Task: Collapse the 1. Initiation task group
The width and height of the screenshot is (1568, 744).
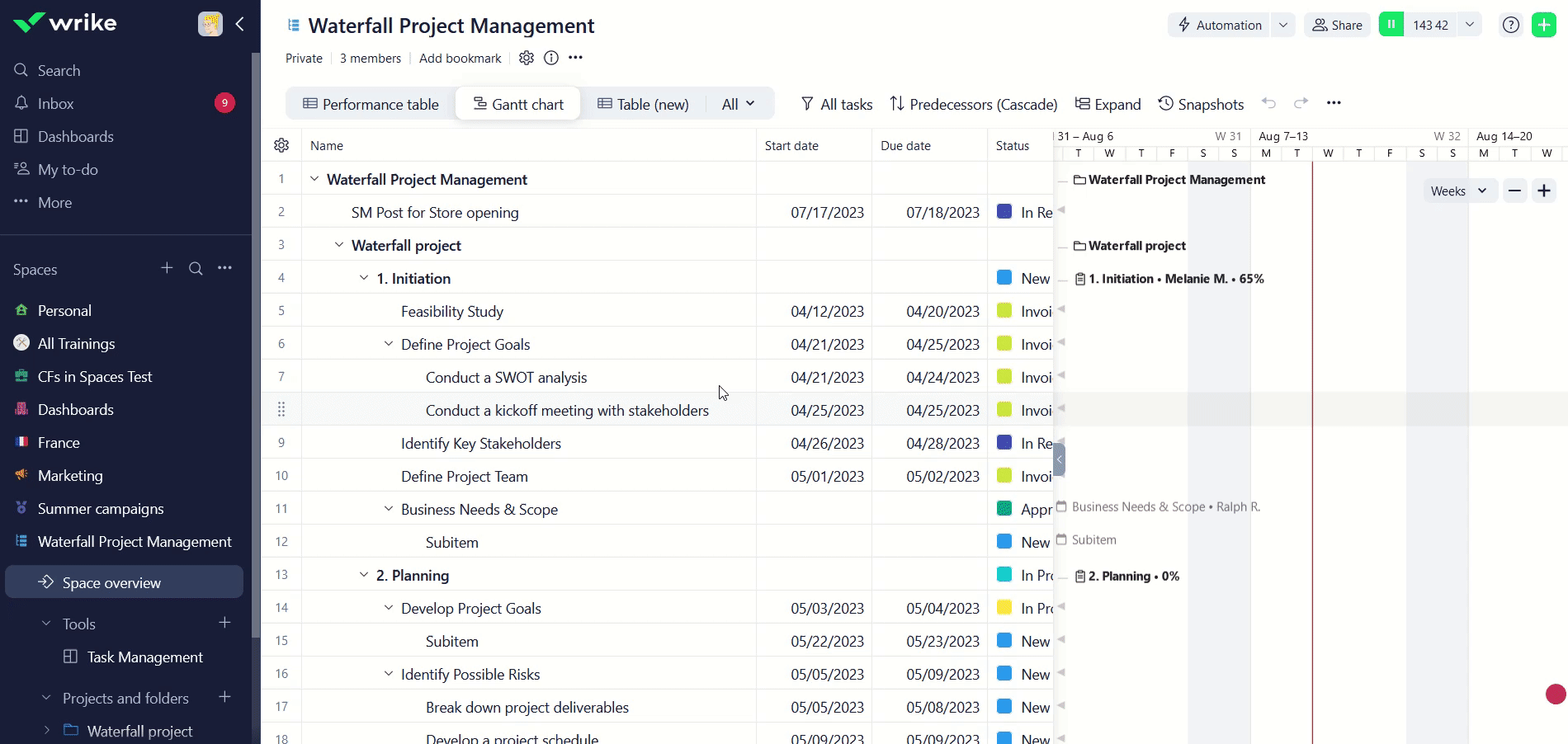Action: point(364,278)
